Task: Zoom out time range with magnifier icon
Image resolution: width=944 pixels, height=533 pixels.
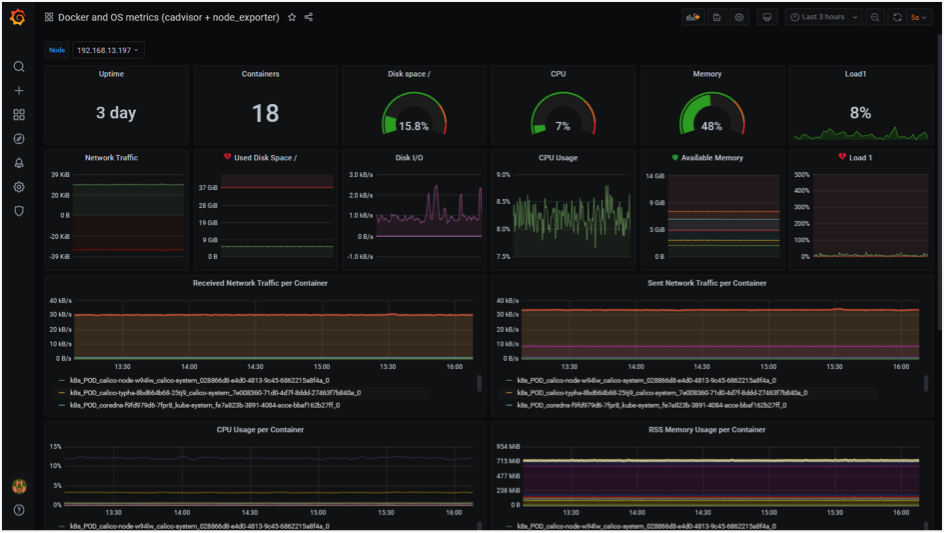Action: 875,17
